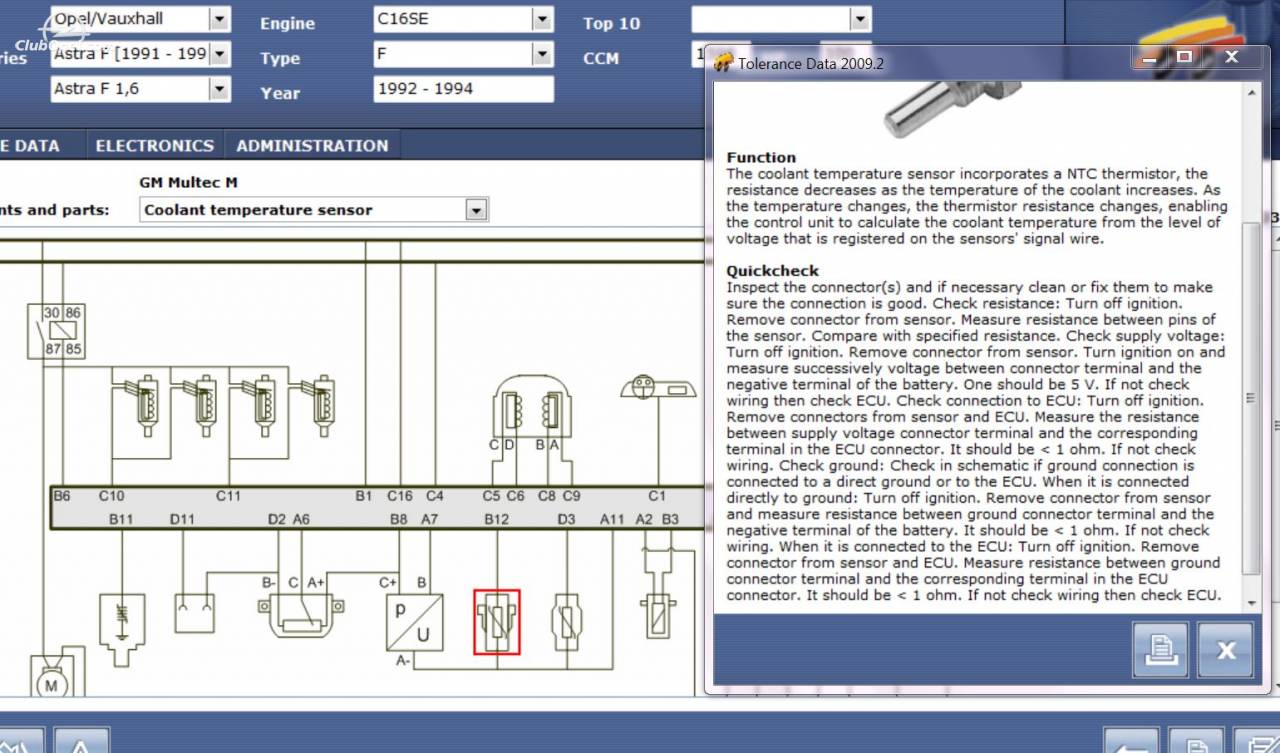Click the component symbol above pin C1
Viewport: 1280px width, 753px height.
(658, 388)
